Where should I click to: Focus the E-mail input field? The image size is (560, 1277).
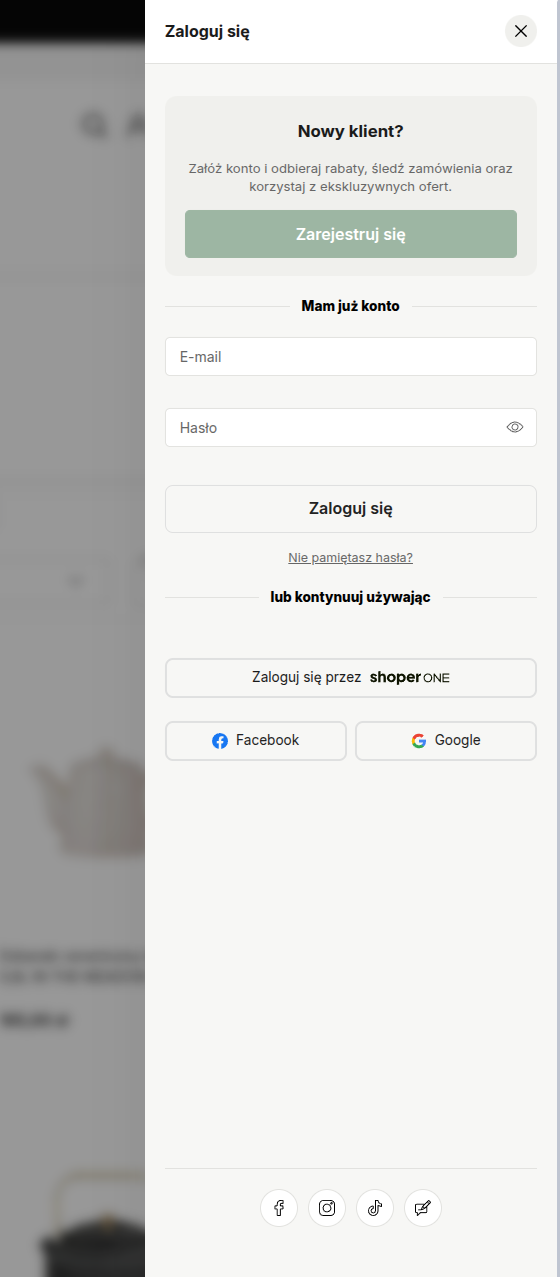click(x=351, y=356)
